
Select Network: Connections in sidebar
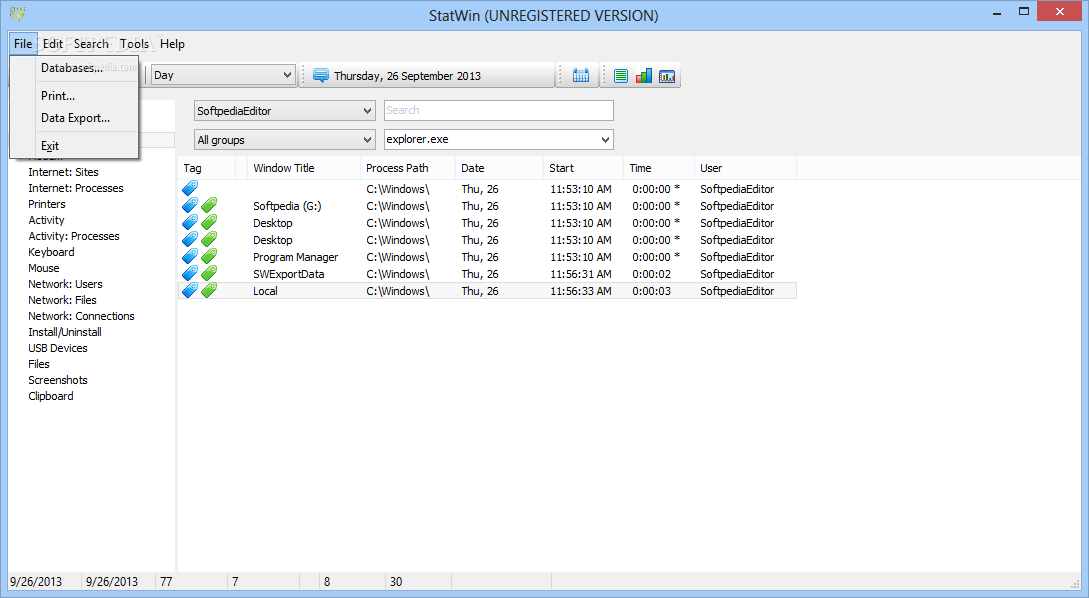click(81, 316)
